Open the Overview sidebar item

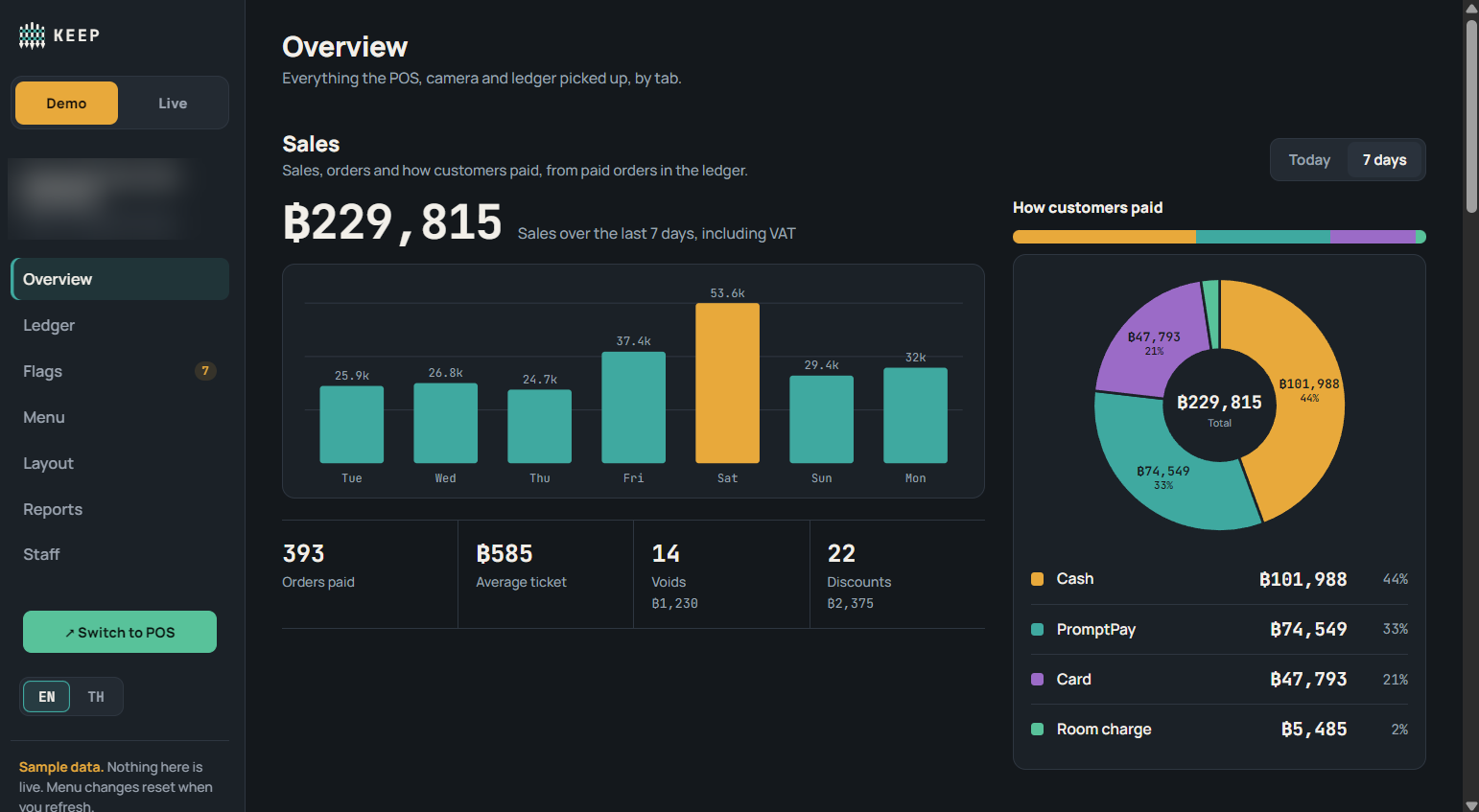click(x=120, y=279)
